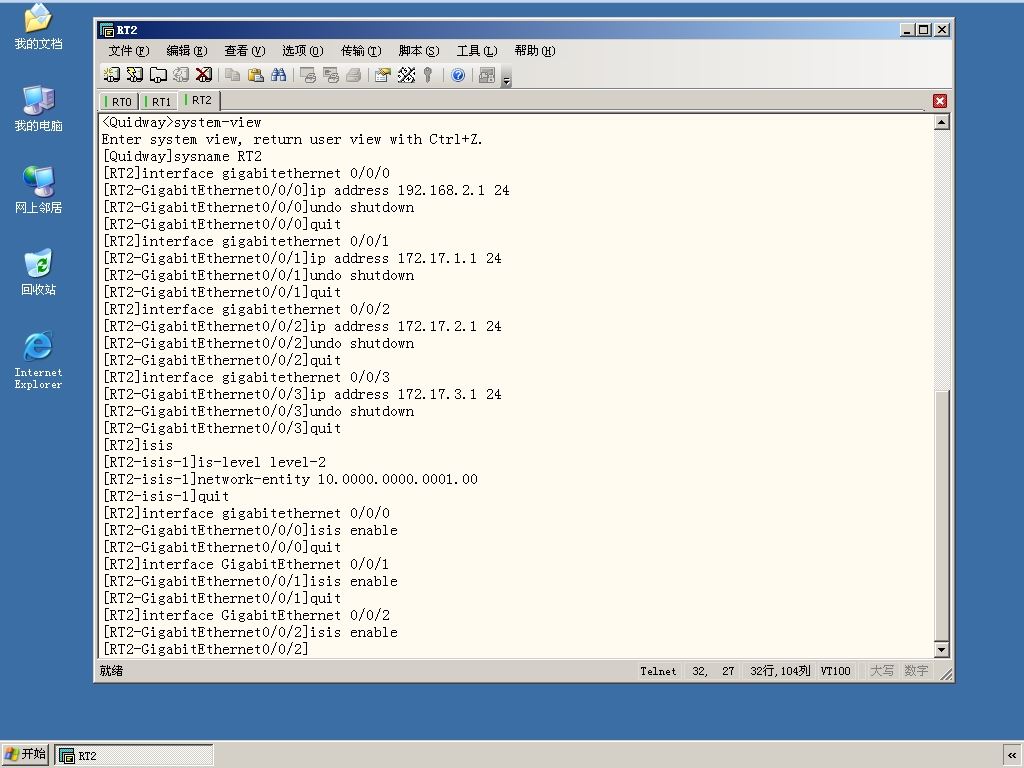Click the grayed Print icon
The width and height of the screenshot is (1024, 768).
[x=353, y=75]
